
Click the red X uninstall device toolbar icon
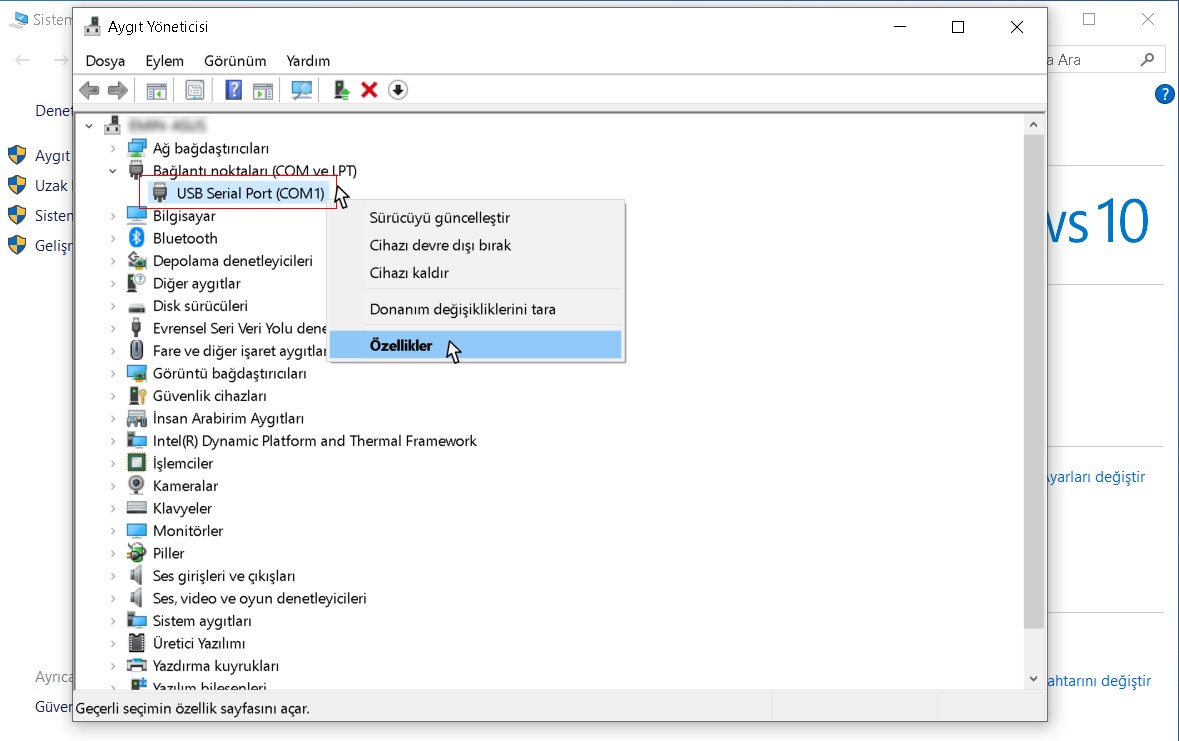(x=369, y=90)
